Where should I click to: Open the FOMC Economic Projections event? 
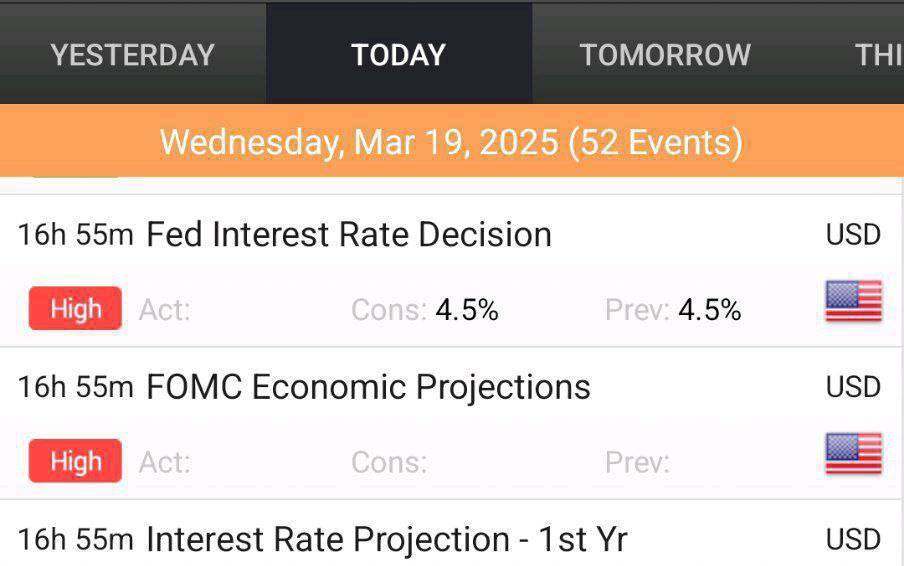pyautogui.click(x=451, y=424)
